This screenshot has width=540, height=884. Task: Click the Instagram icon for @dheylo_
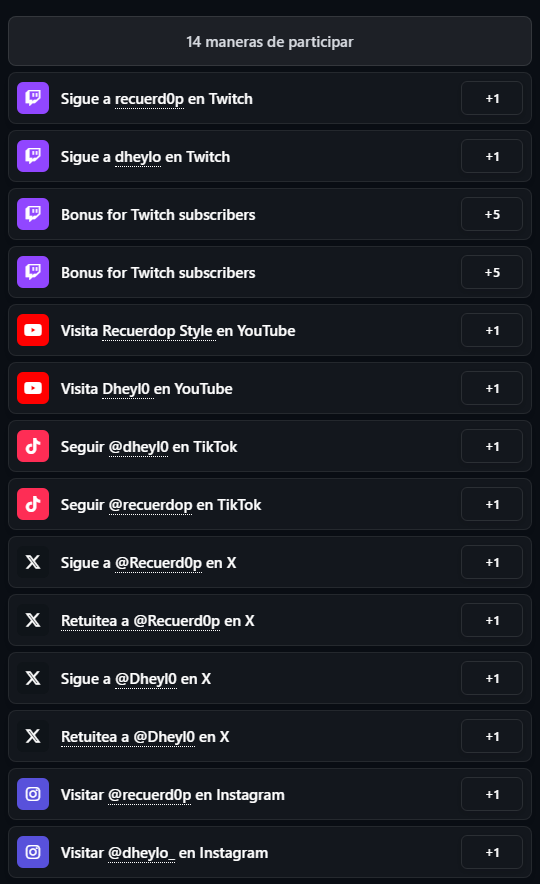point(33,852)
